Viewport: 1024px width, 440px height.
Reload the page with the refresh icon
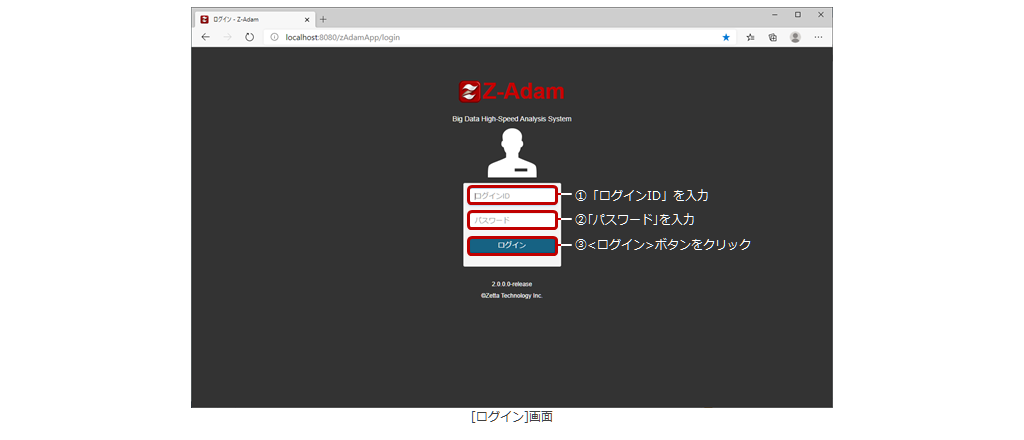coord(249,37)
